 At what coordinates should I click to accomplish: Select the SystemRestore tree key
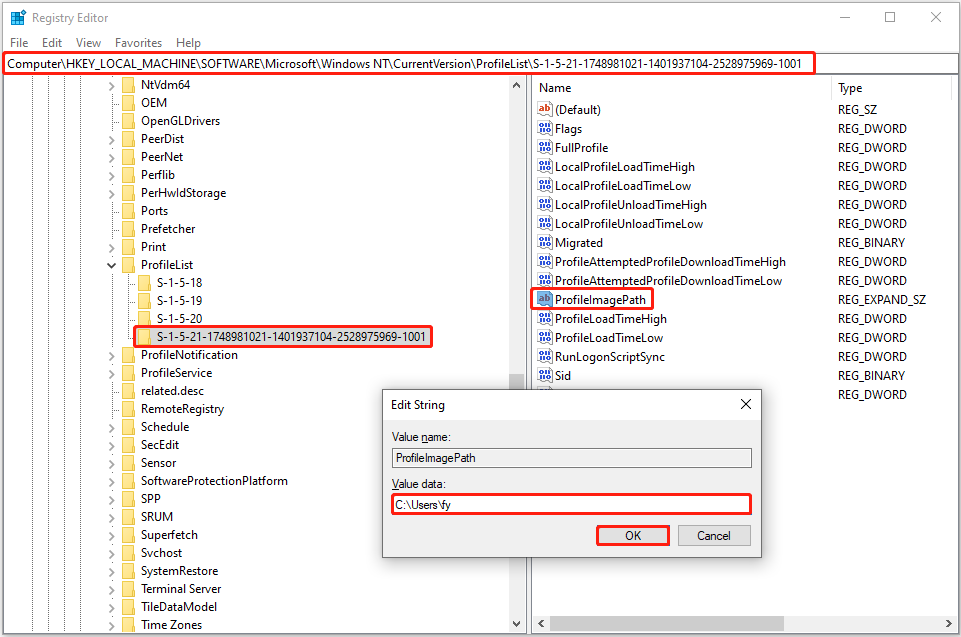click(x=180, y=571)
